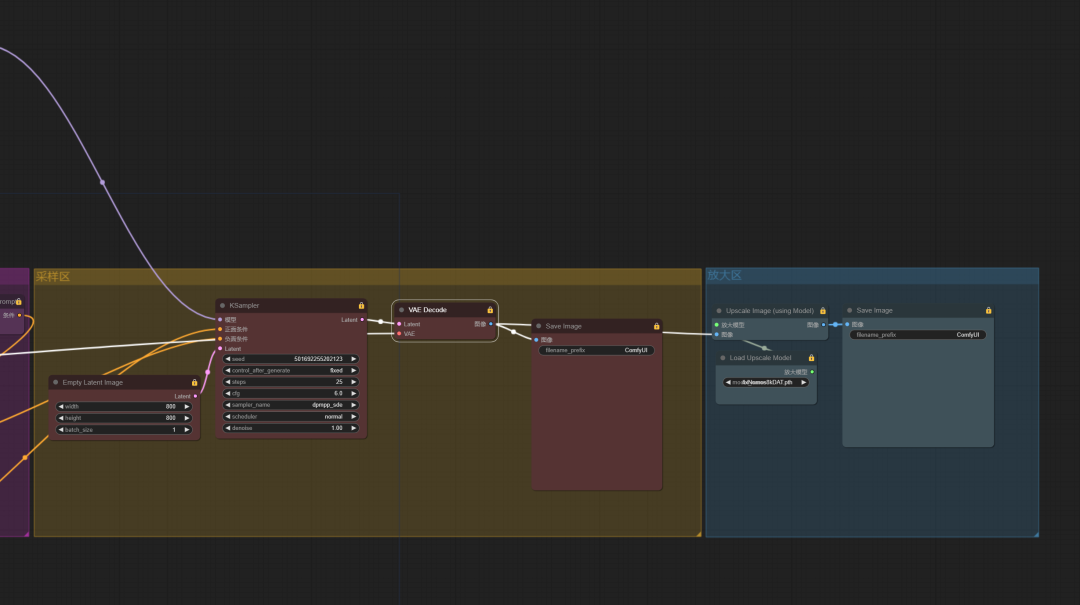Click lock icon on Load Upscale Model node
This screenshot has width=1080, height=605.
[811, 358]
